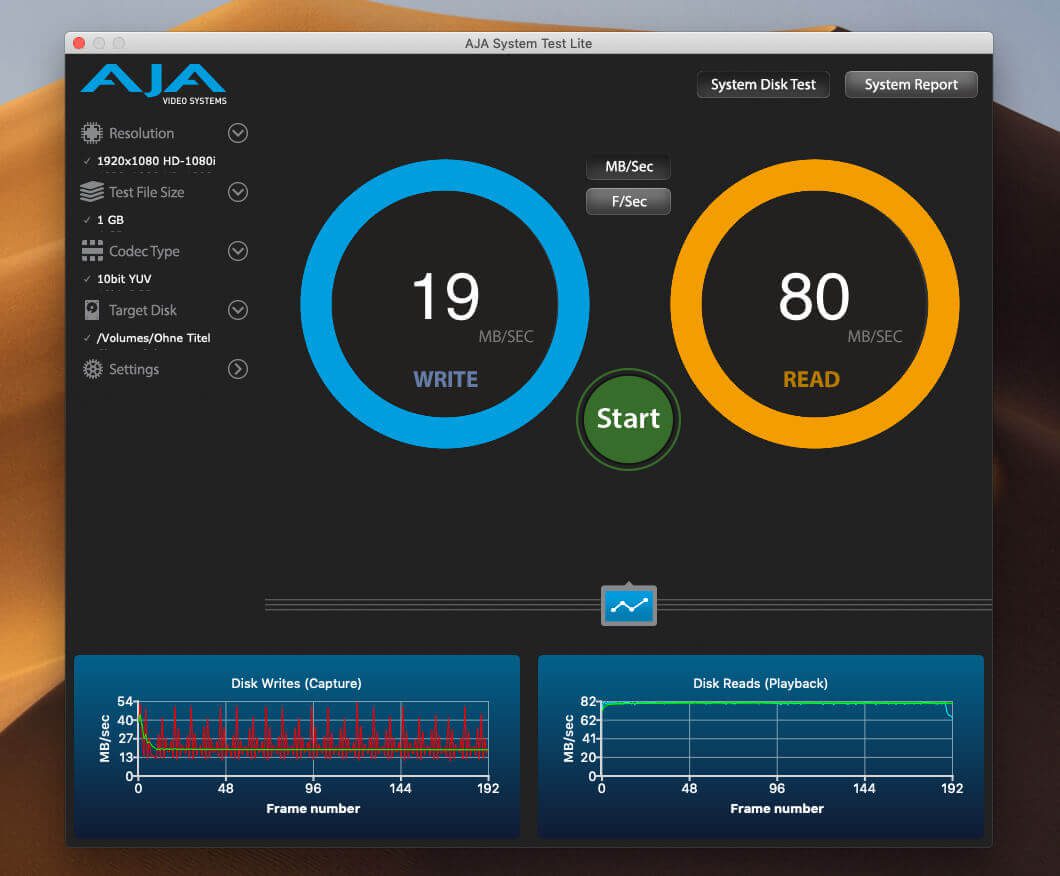Open the System Report tab
Viewport: 1060px width, 876px height.
click(911, 84)
